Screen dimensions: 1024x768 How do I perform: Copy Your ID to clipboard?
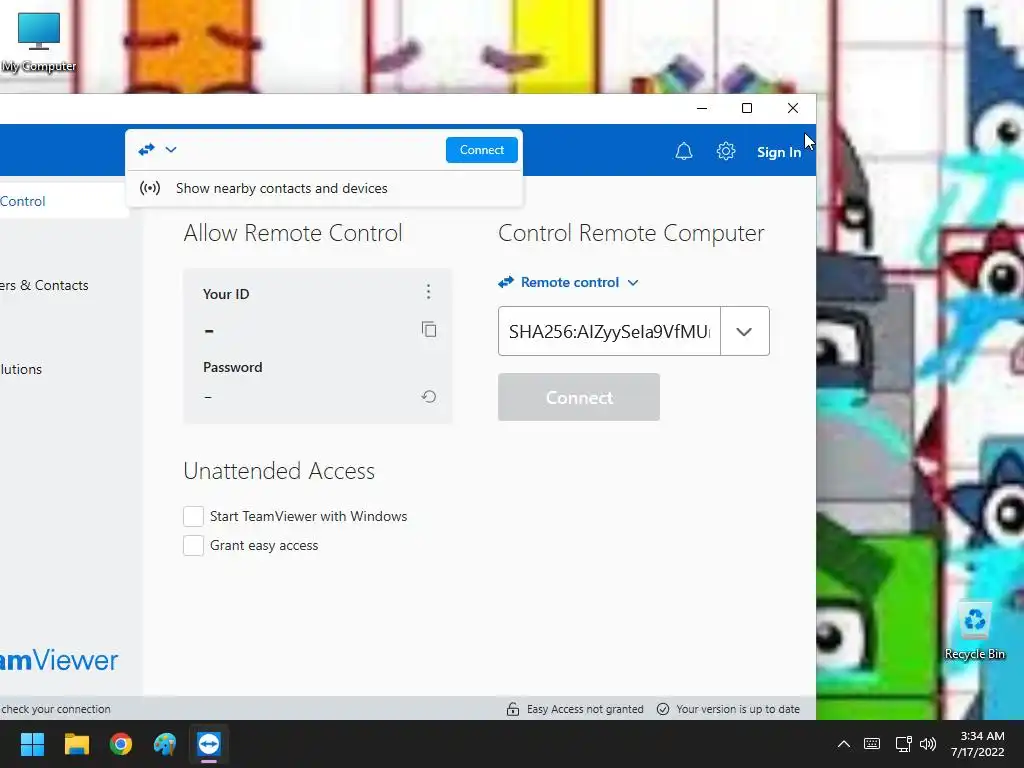(x=428, y=329)
